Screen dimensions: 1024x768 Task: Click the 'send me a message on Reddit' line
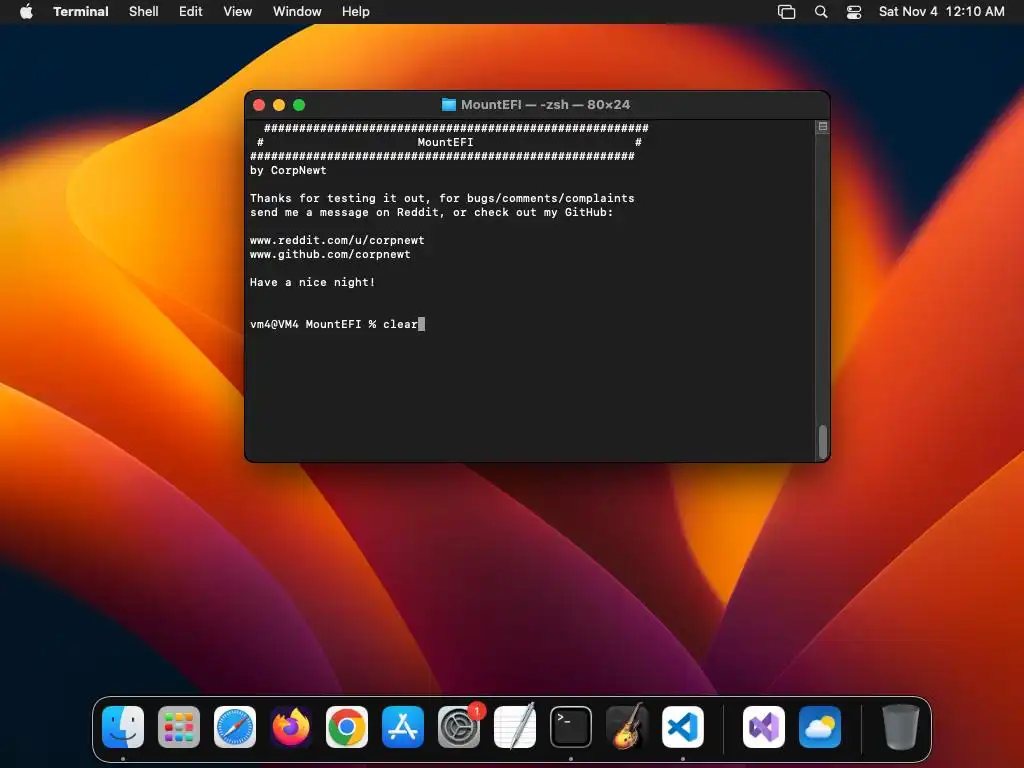(x=432, y=213)
